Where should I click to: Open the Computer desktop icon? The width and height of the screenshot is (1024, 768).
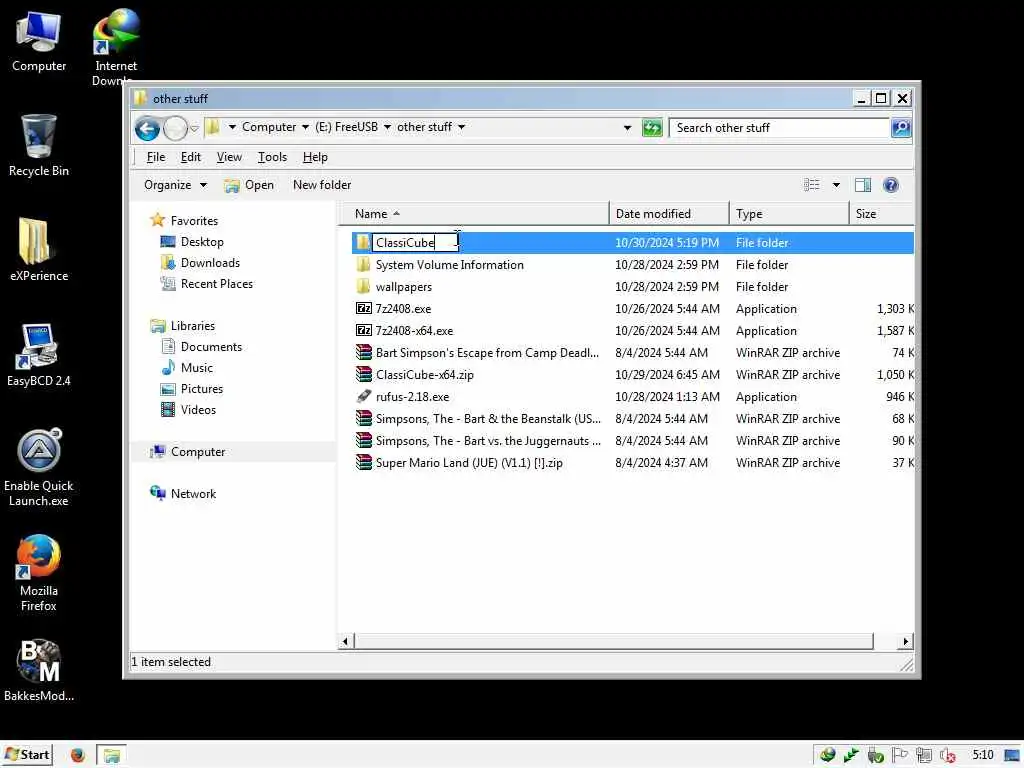[39, 42]
